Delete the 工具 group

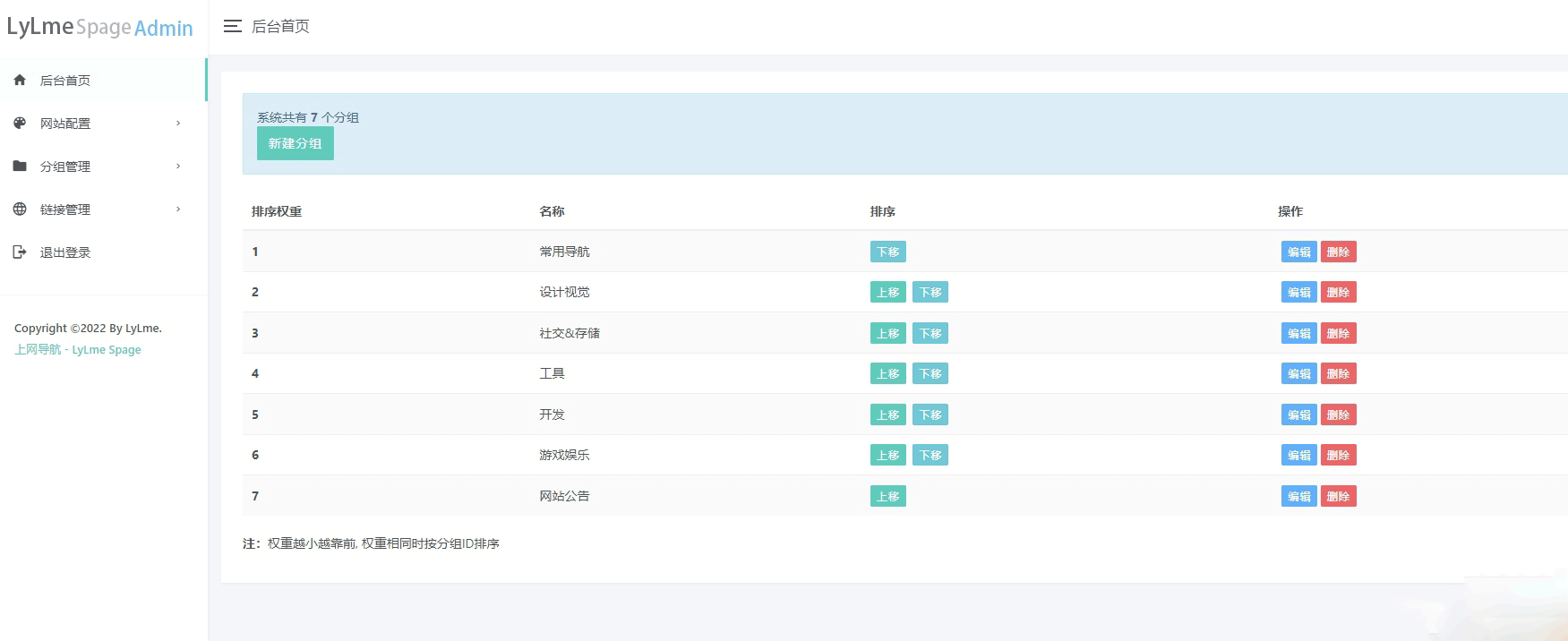(x=1338, y=373)
